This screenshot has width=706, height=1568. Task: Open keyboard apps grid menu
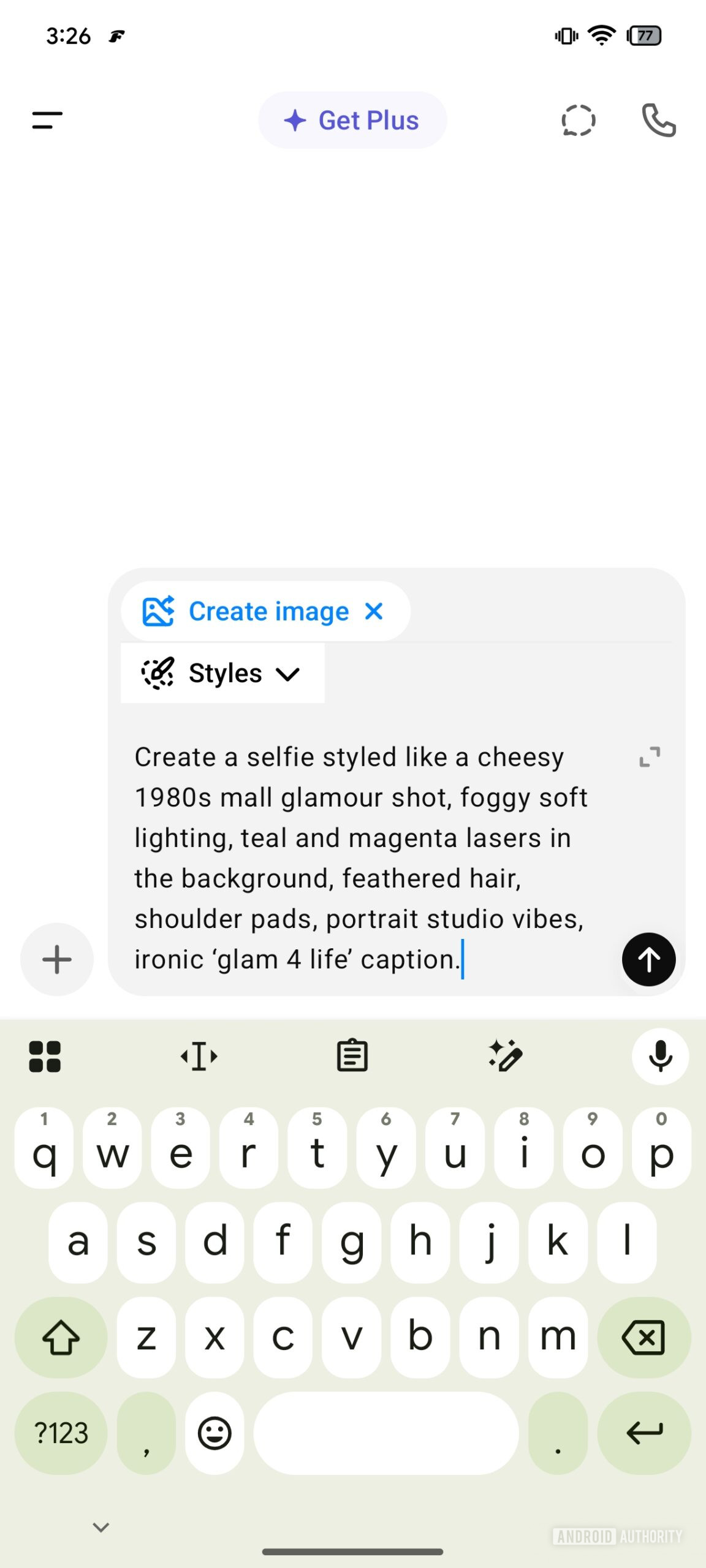click(x=45, y=1056)
